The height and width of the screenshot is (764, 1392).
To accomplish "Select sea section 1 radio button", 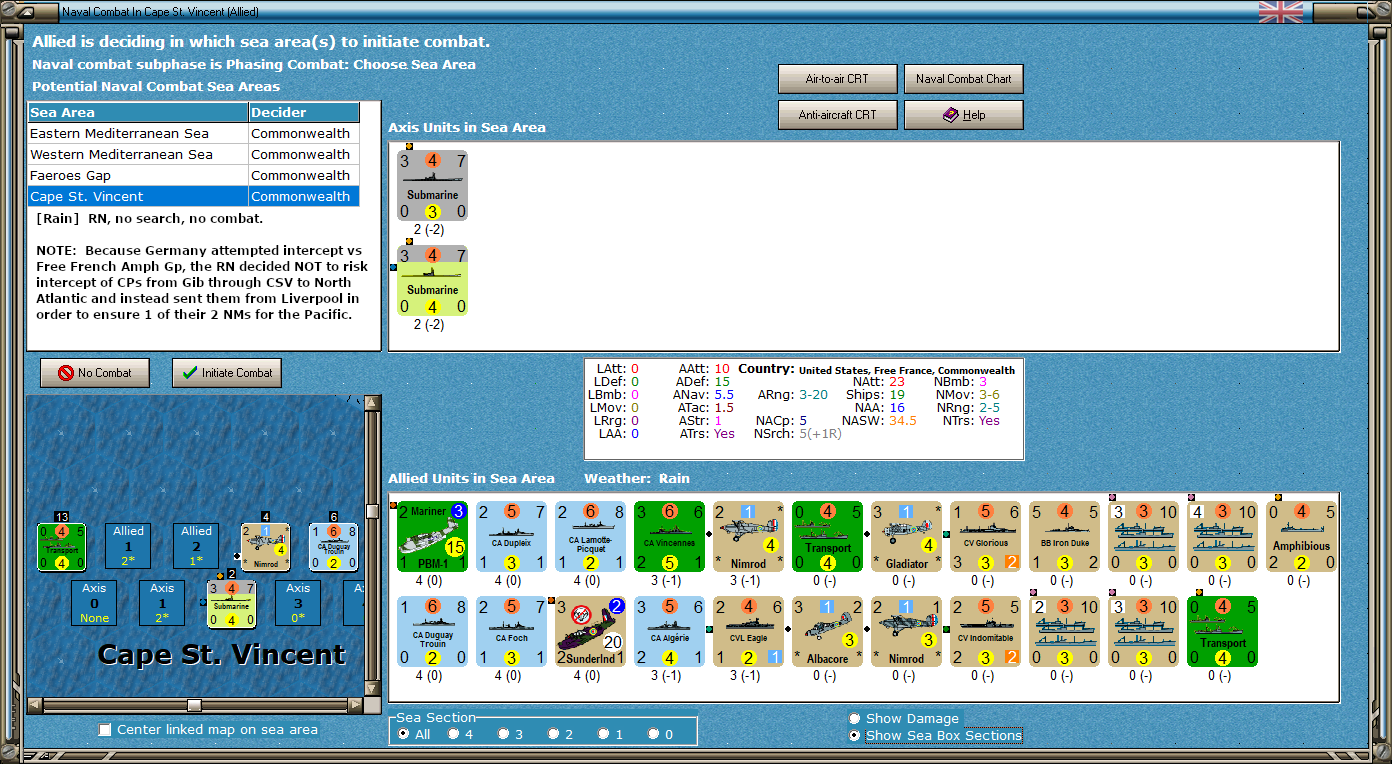I will pyautogui.click(x=604, y=734).
